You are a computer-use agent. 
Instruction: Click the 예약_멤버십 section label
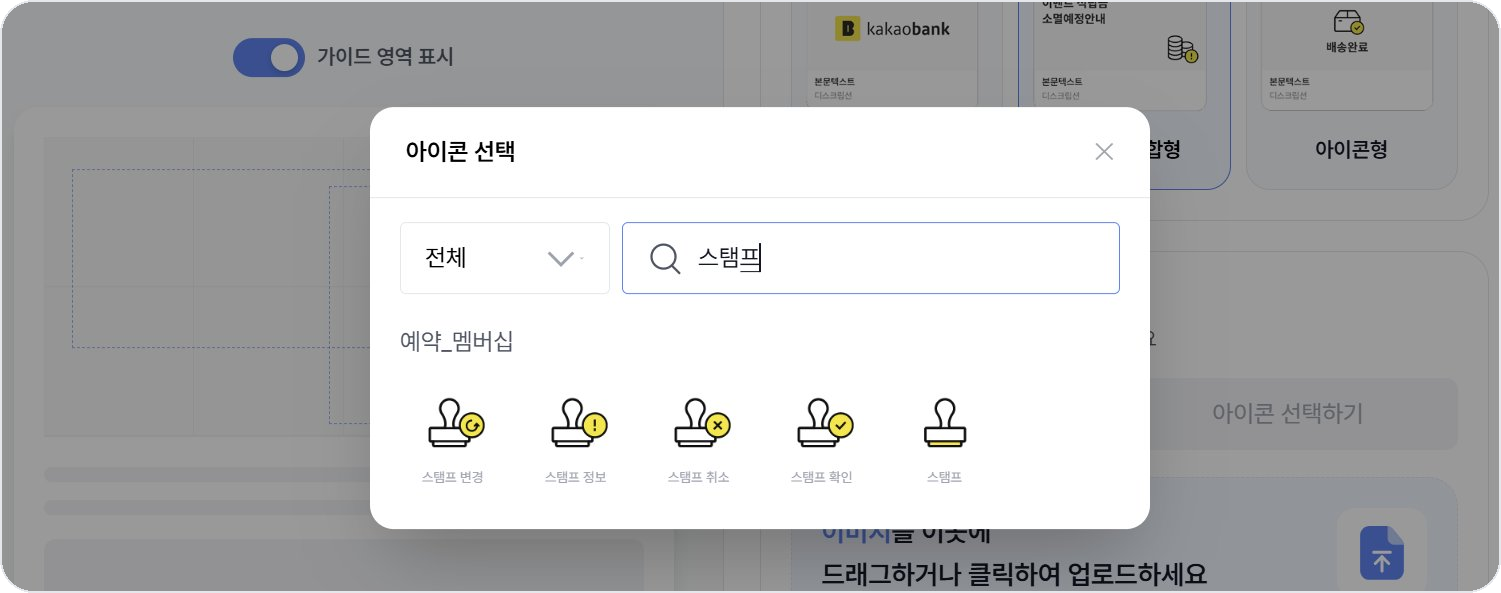click(x=456, y=341)
